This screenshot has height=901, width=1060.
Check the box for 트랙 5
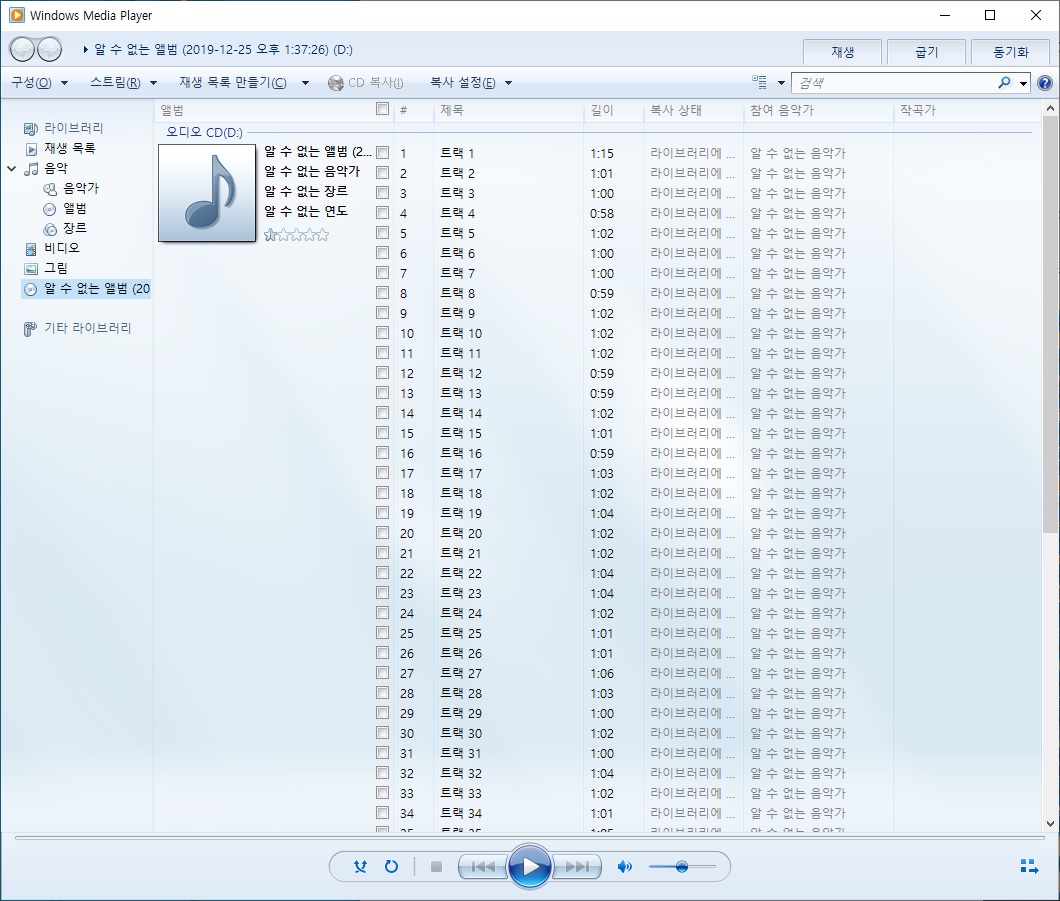[x=383, y=233]
